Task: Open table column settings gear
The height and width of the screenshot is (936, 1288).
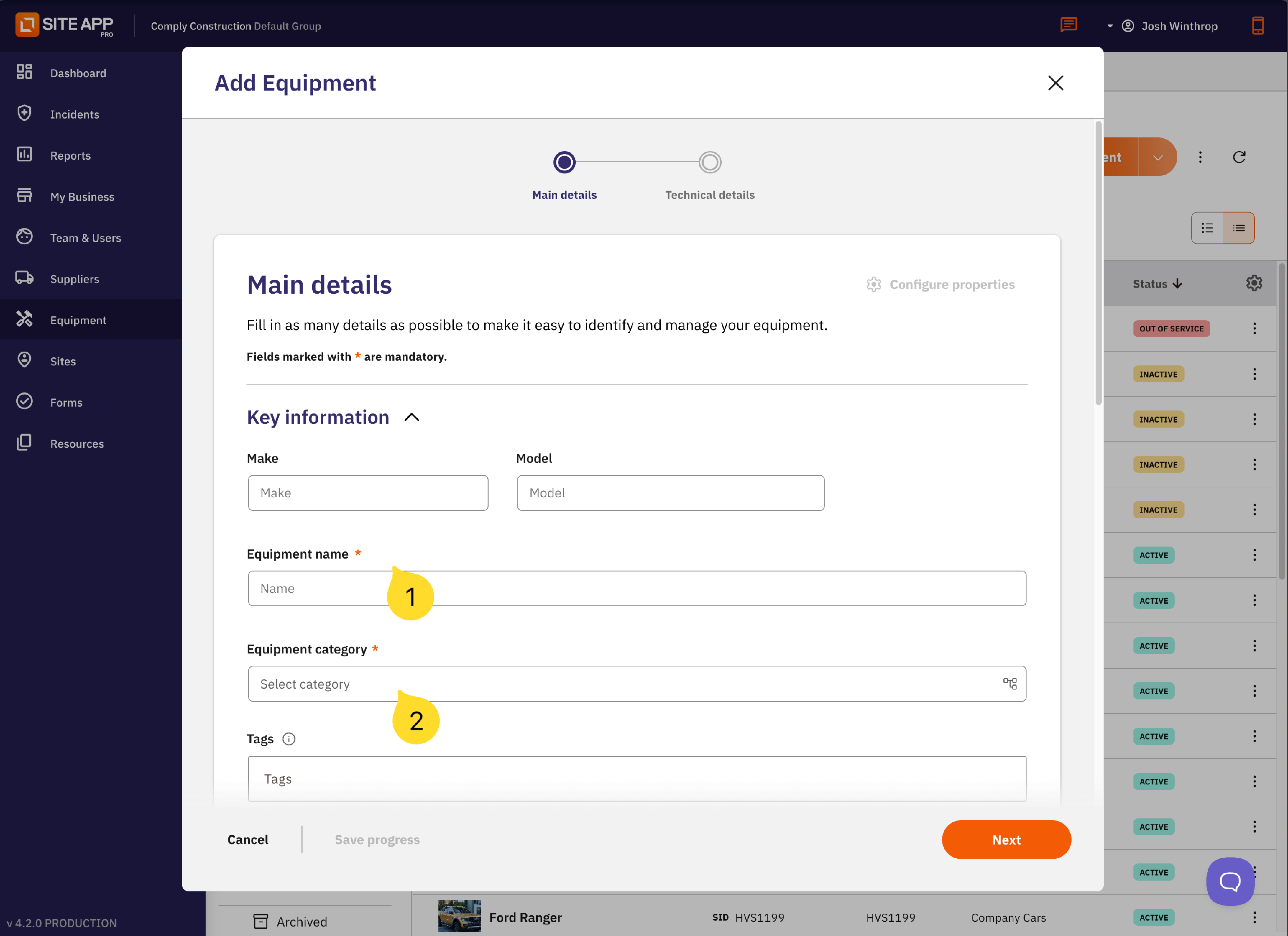Action: tap(1254, 283)
